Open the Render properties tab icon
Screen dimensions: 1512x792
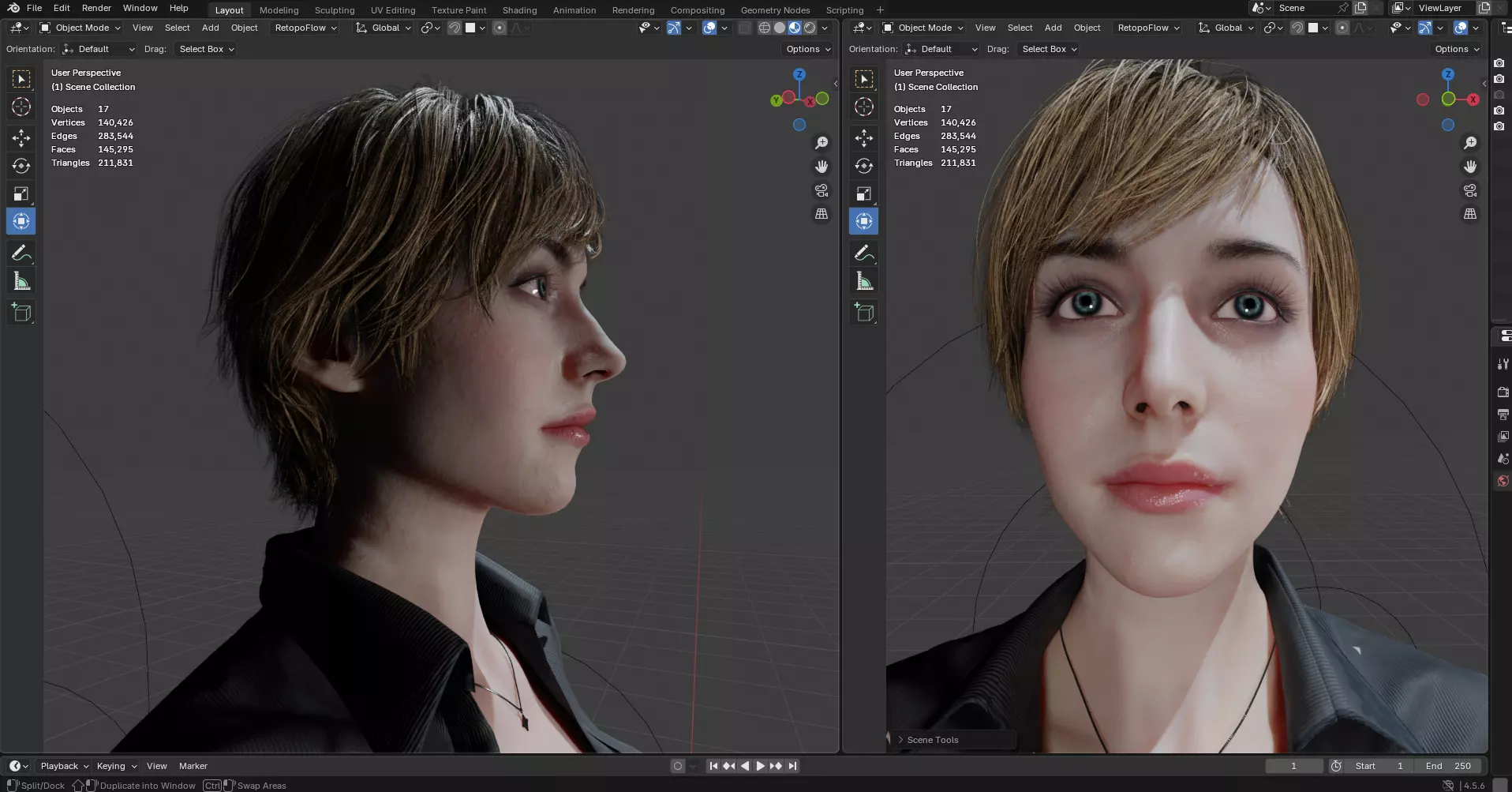point(1503,392)
